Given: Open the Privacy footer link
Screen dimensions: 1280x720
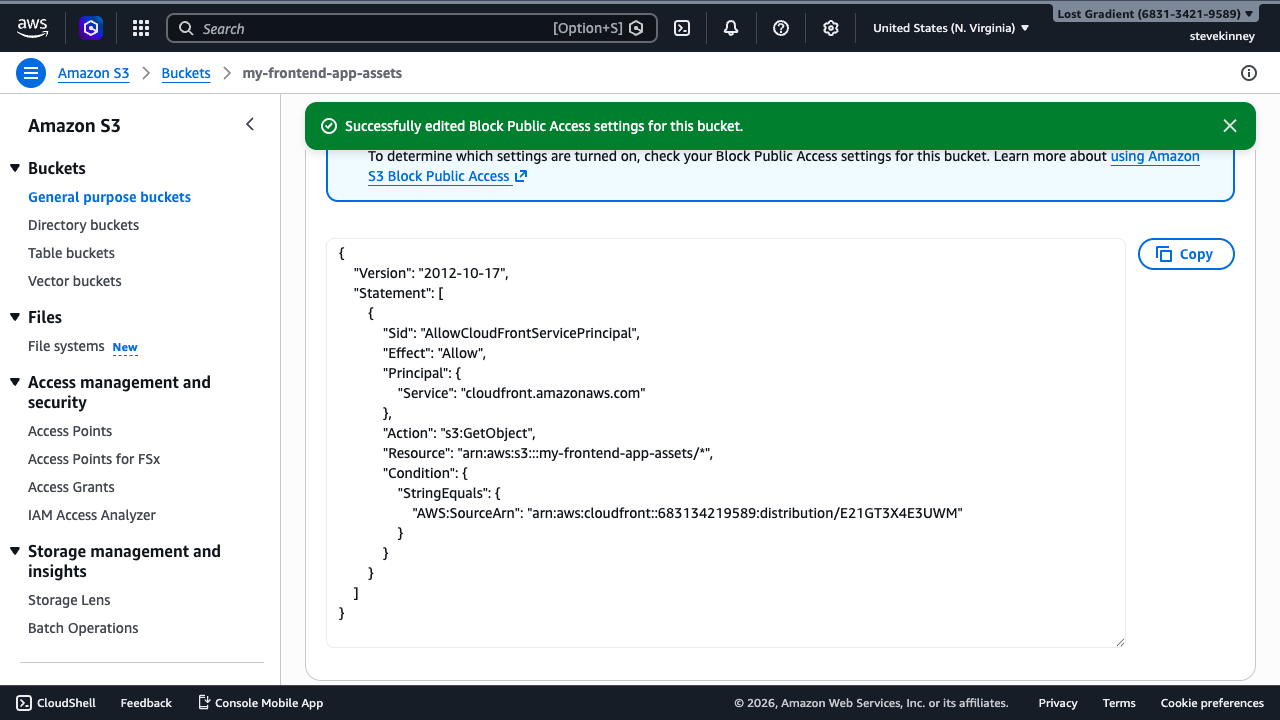Looking at the screenshot, I should point(1058,703).
